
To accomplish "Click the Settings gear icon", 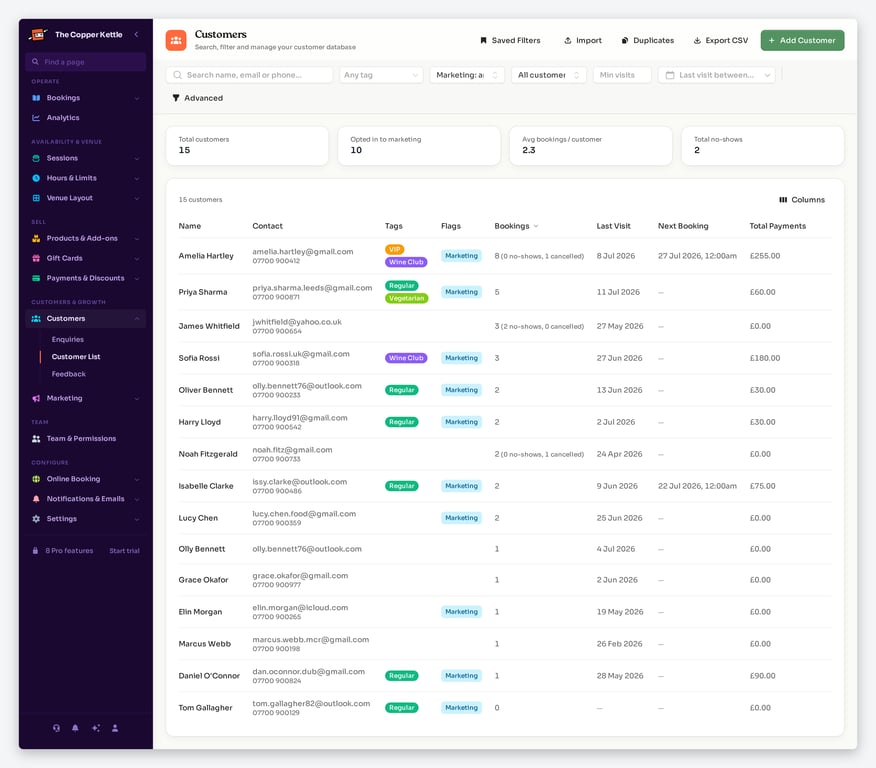I will 36,519.
